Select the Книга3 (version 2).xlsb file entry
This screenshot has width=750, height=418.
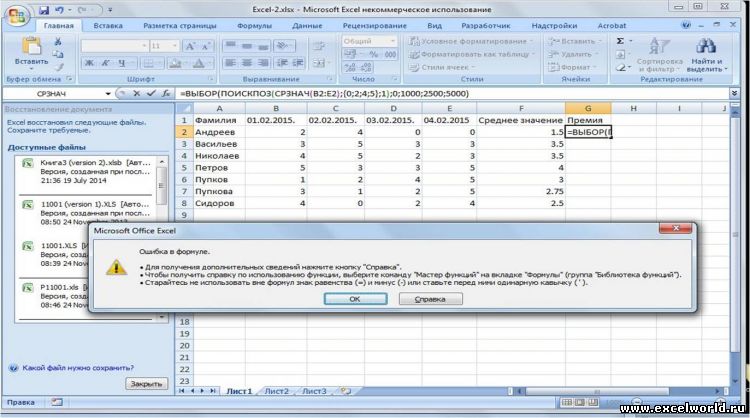coord(88,171)
